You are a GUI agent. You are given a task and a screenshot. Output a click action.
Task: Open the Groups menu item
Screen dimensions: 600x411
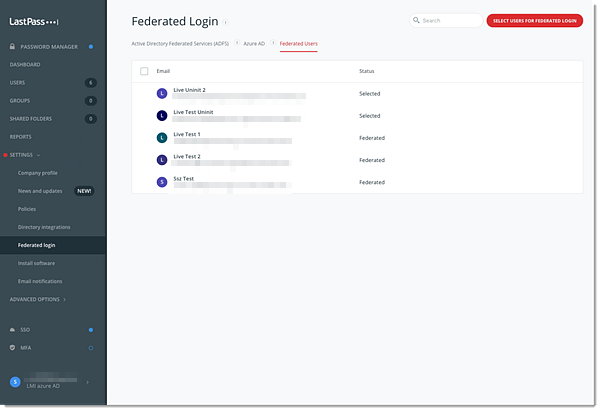pos(20,101)
